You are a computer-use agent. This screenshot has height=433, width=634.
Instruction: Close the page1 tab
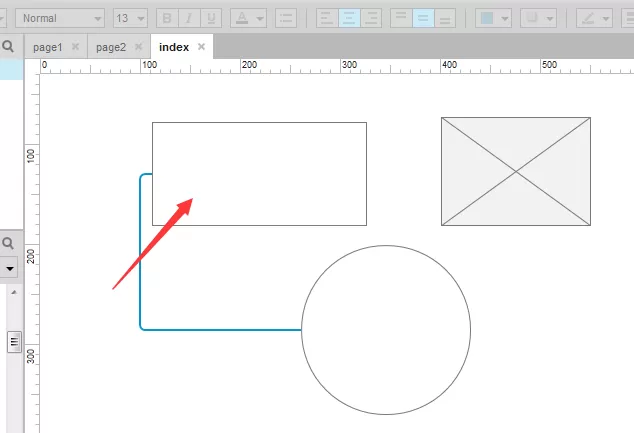pos(75,47)
